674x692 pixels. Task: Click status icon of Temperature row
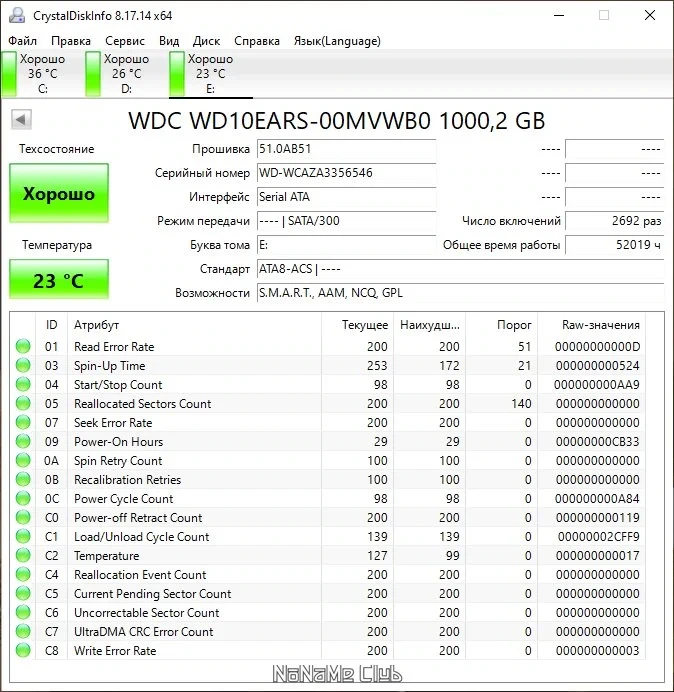tap(23, 555)
